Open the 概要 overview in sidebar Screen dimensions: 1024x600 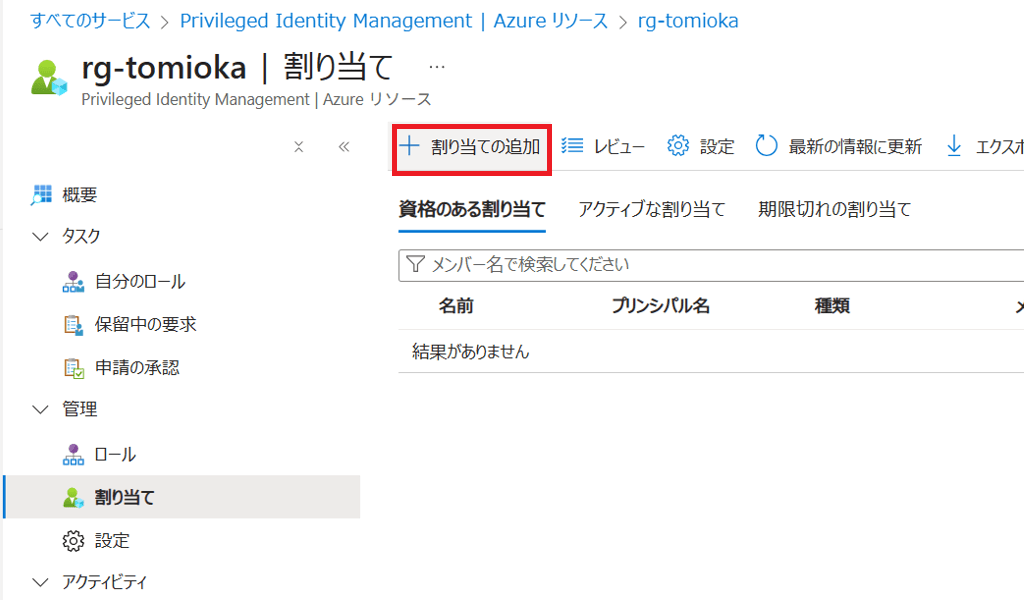point(79,195)
